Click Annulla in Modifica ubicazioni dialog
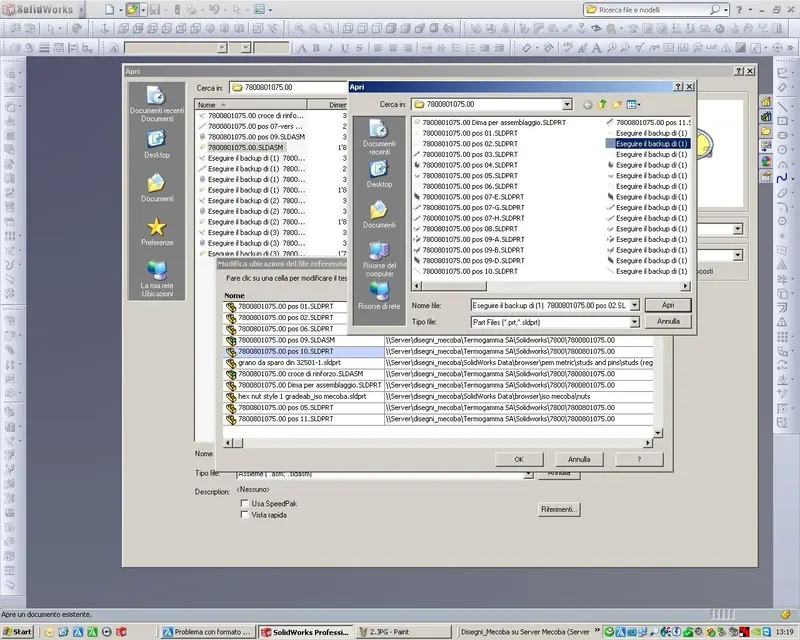 click(x=579, y=459)
